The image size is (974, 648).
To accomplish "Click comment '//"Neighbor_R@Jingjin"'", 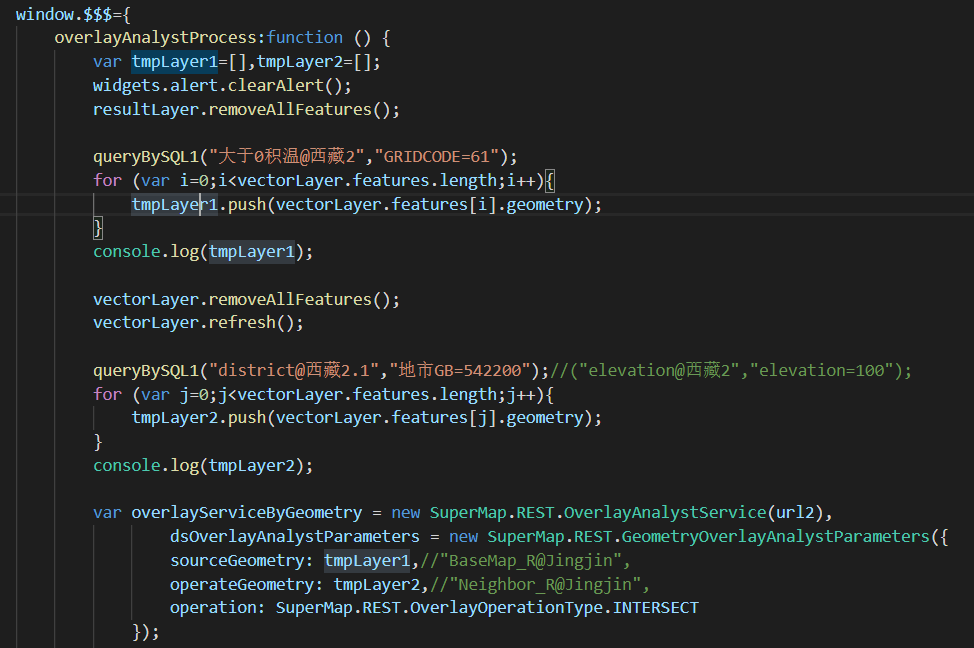I will 535,585.
